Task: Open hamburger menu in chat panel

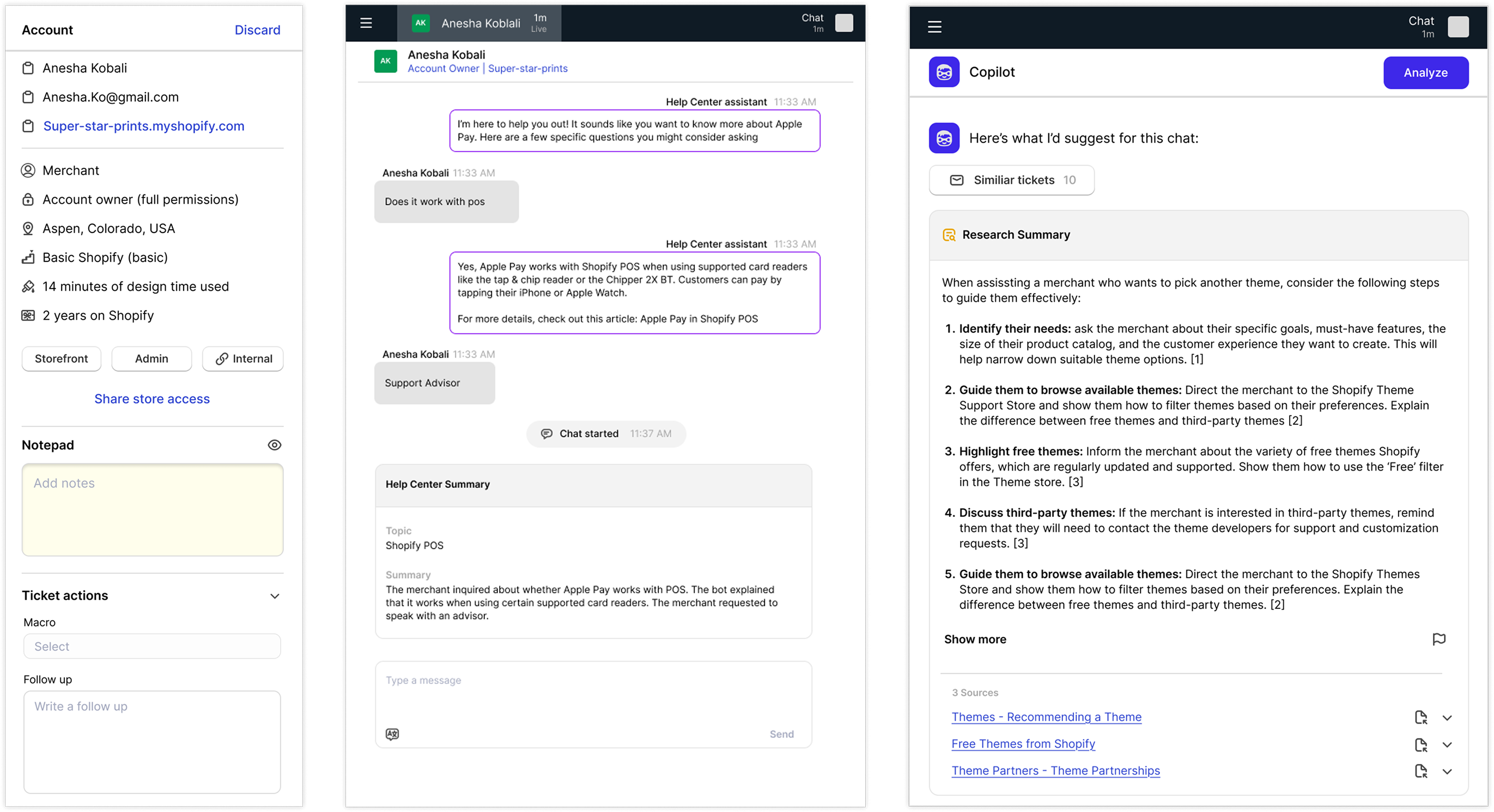Action: pyautogui.click(x=366, y=23)
